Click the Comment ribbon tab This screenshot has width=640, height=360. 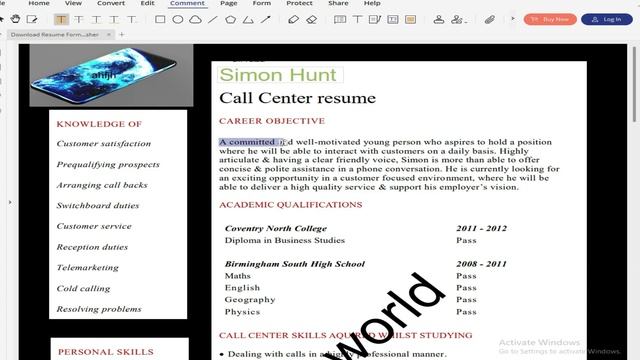coord(187,3)
